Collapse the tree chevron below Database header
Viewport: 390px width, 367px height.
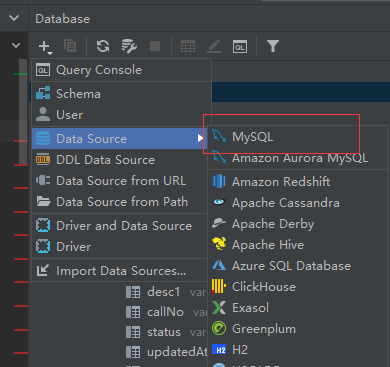point(16,45)
